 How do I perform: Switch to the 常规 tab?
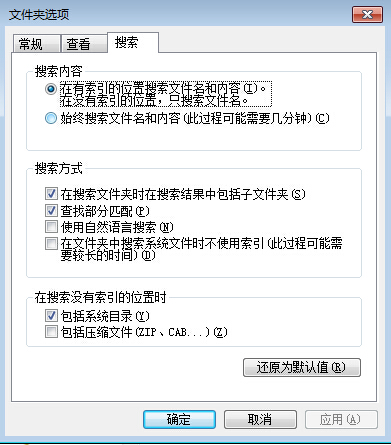click(37, 44)
